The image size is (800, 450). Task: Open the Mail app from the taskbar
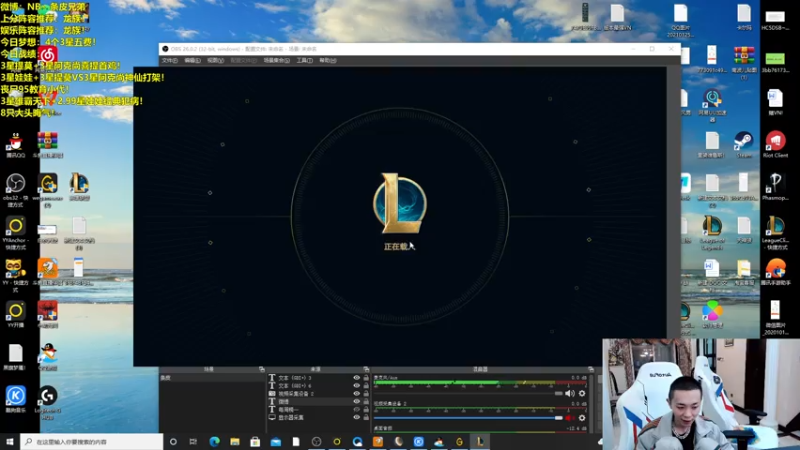[276, 441]
